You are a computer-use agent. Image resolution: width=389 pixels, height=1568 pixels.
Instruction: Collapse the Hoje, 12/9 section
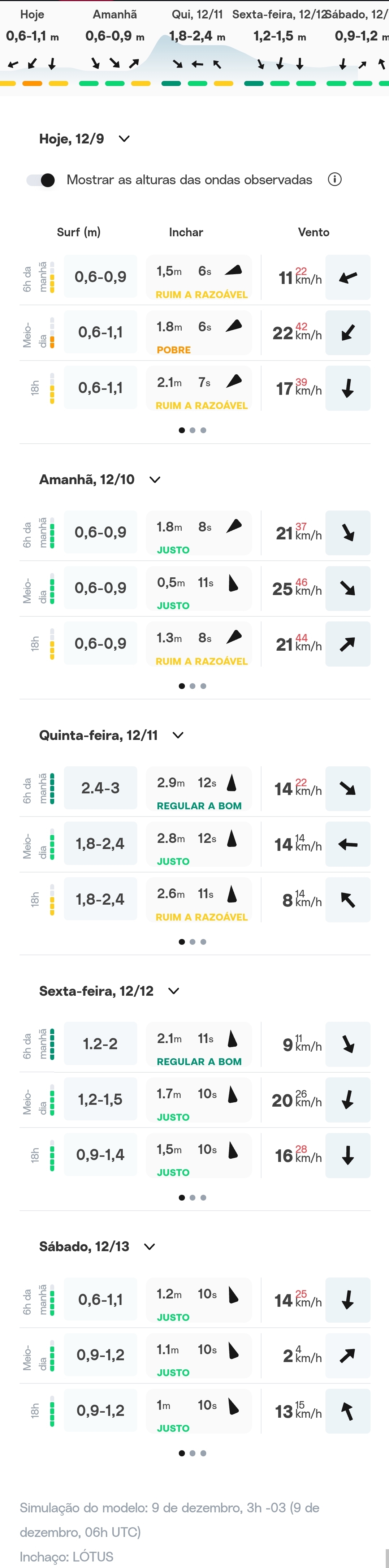pyautogui.click(x=124, y=139)
